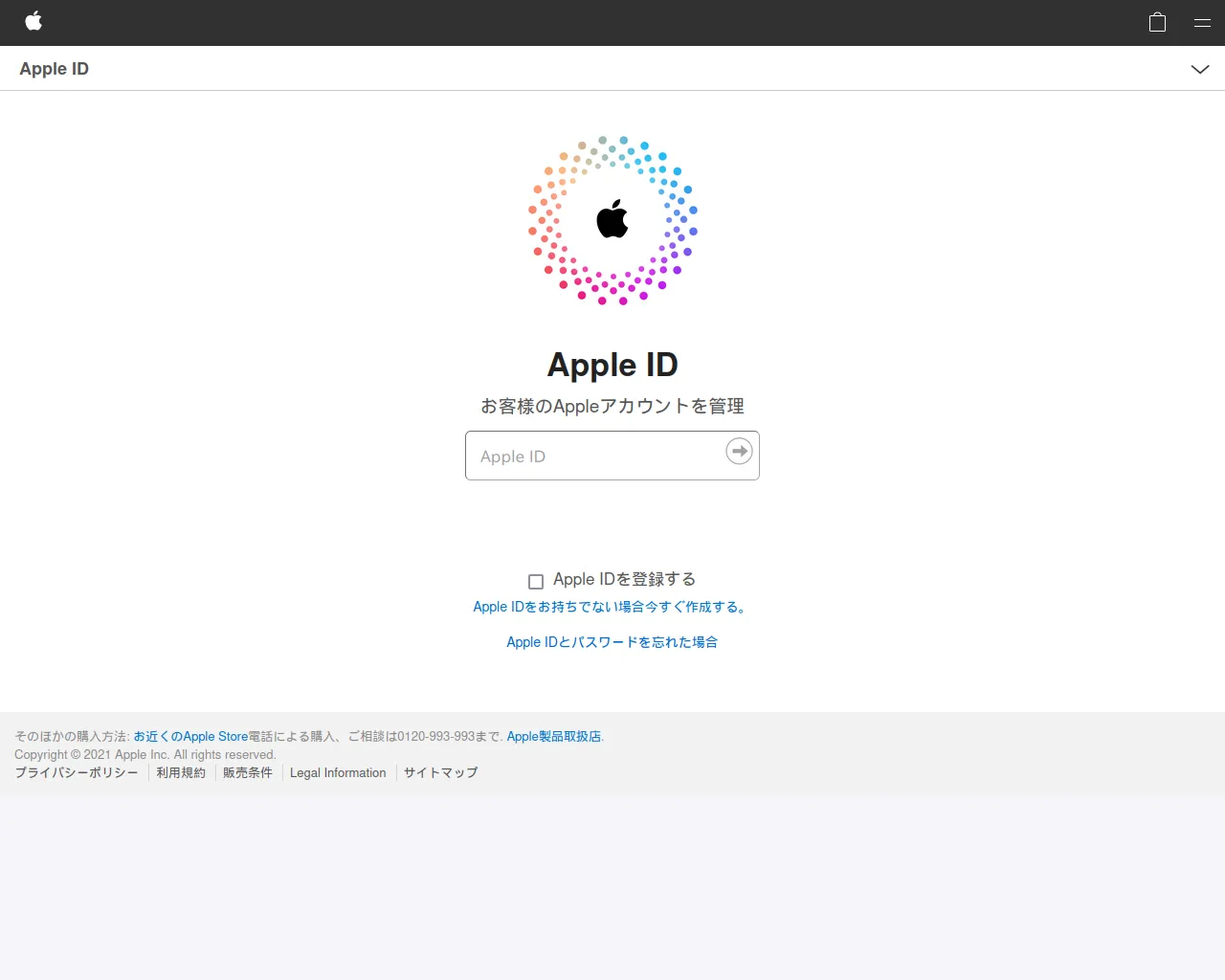Open the お近くのApple Store link
Screen dimensions: 1225x980
(189, 736)
